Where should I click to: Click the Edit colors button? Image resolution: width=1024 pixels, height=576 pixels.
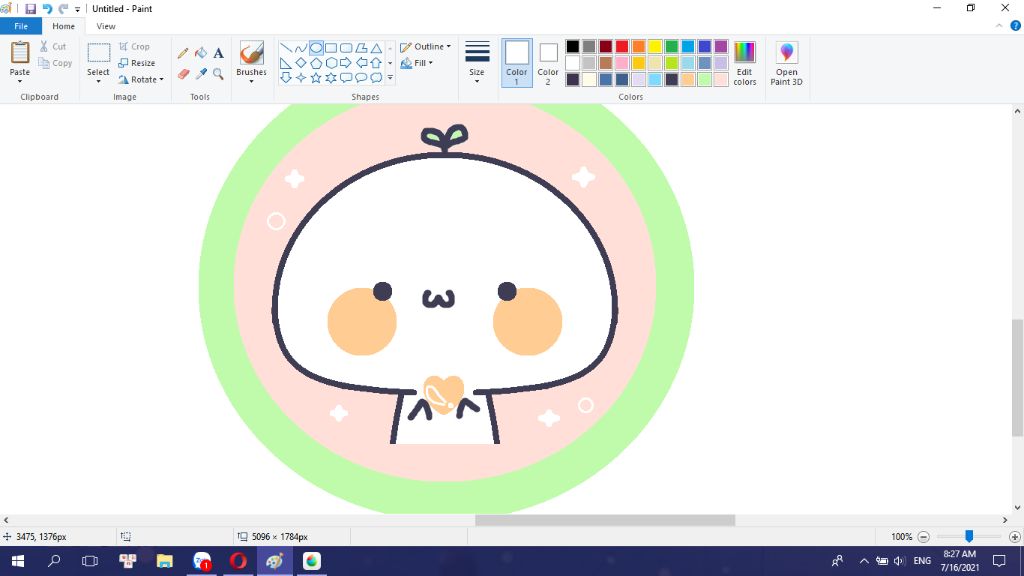(744, 63)
